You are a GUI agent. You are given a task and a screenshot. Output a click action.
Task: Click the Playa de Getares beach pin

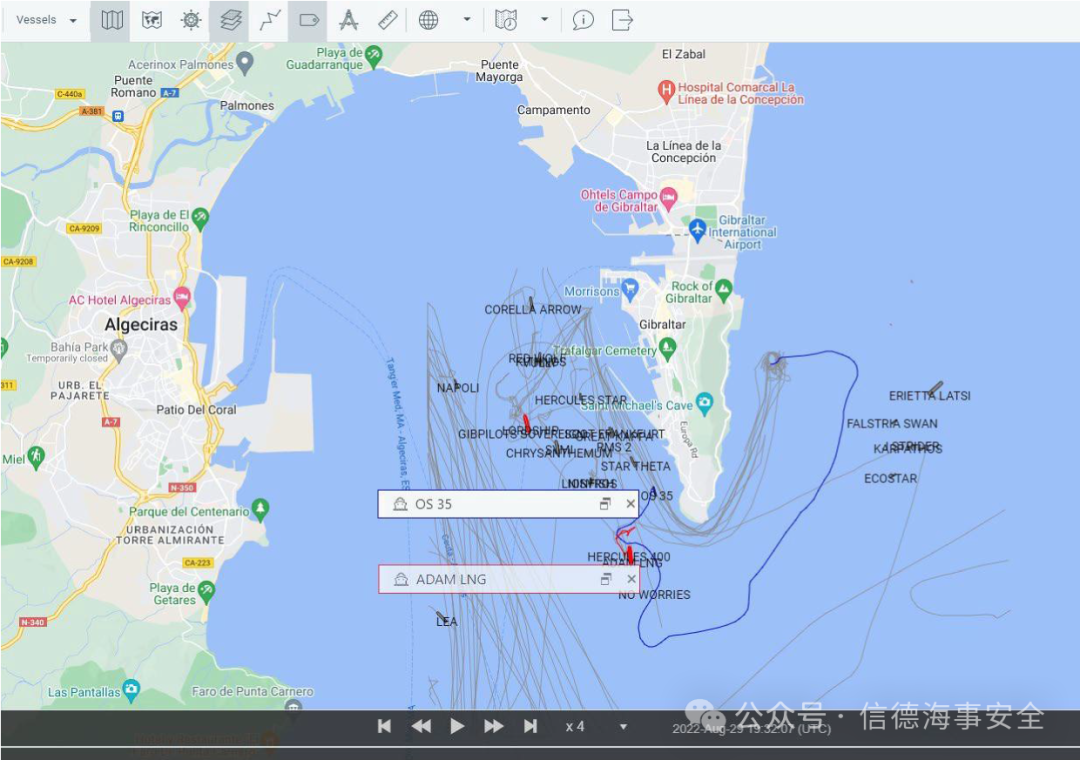(x=206, y=592)
